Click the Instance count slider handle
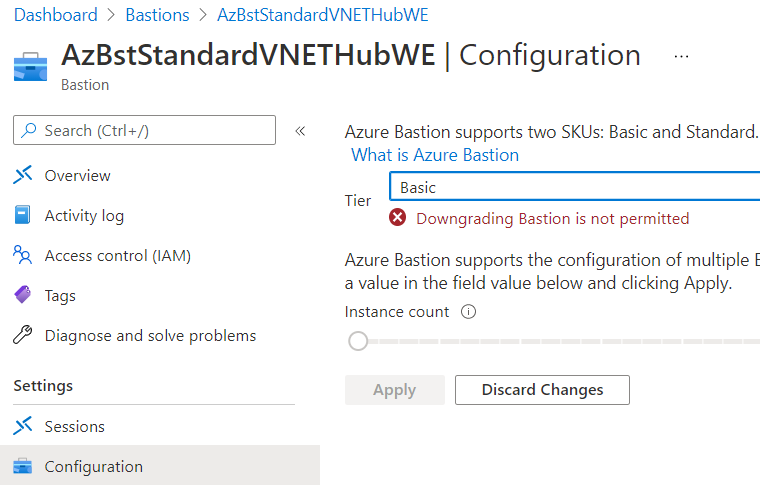 point(358,341)
